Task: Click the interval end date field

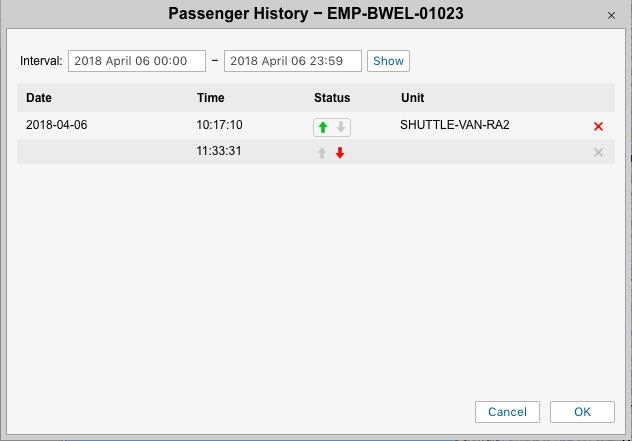Action: (293, 61)
